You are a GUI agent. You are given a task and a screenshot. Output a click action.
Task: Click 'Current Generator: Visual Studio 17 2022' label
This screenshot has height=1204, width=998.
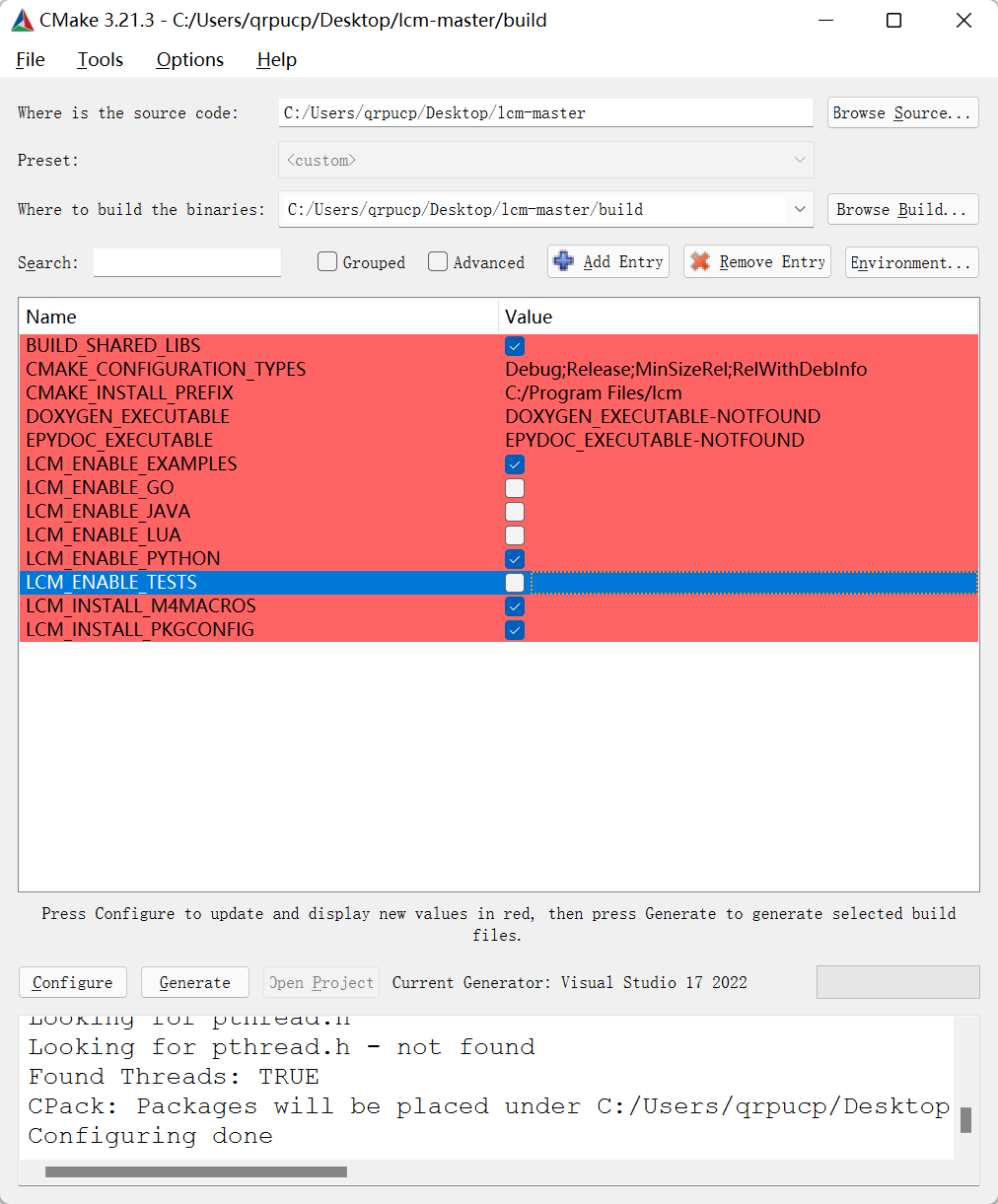(x=570, y=982)
